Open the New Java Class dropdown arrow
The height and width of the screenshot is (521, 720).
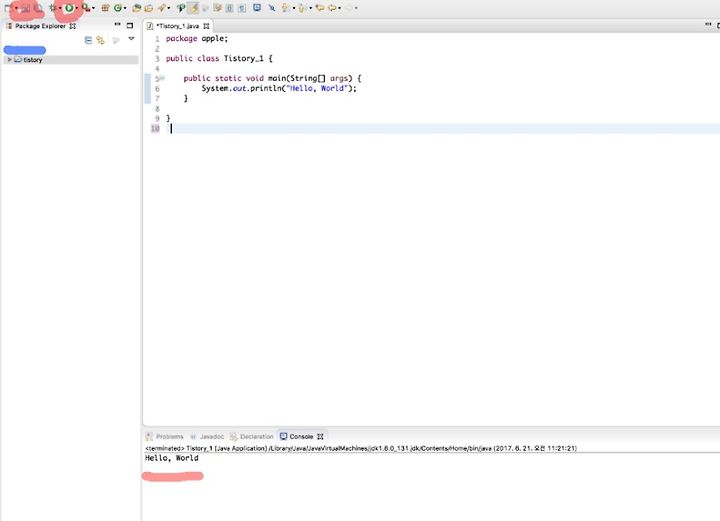click(x=125, y=8)
